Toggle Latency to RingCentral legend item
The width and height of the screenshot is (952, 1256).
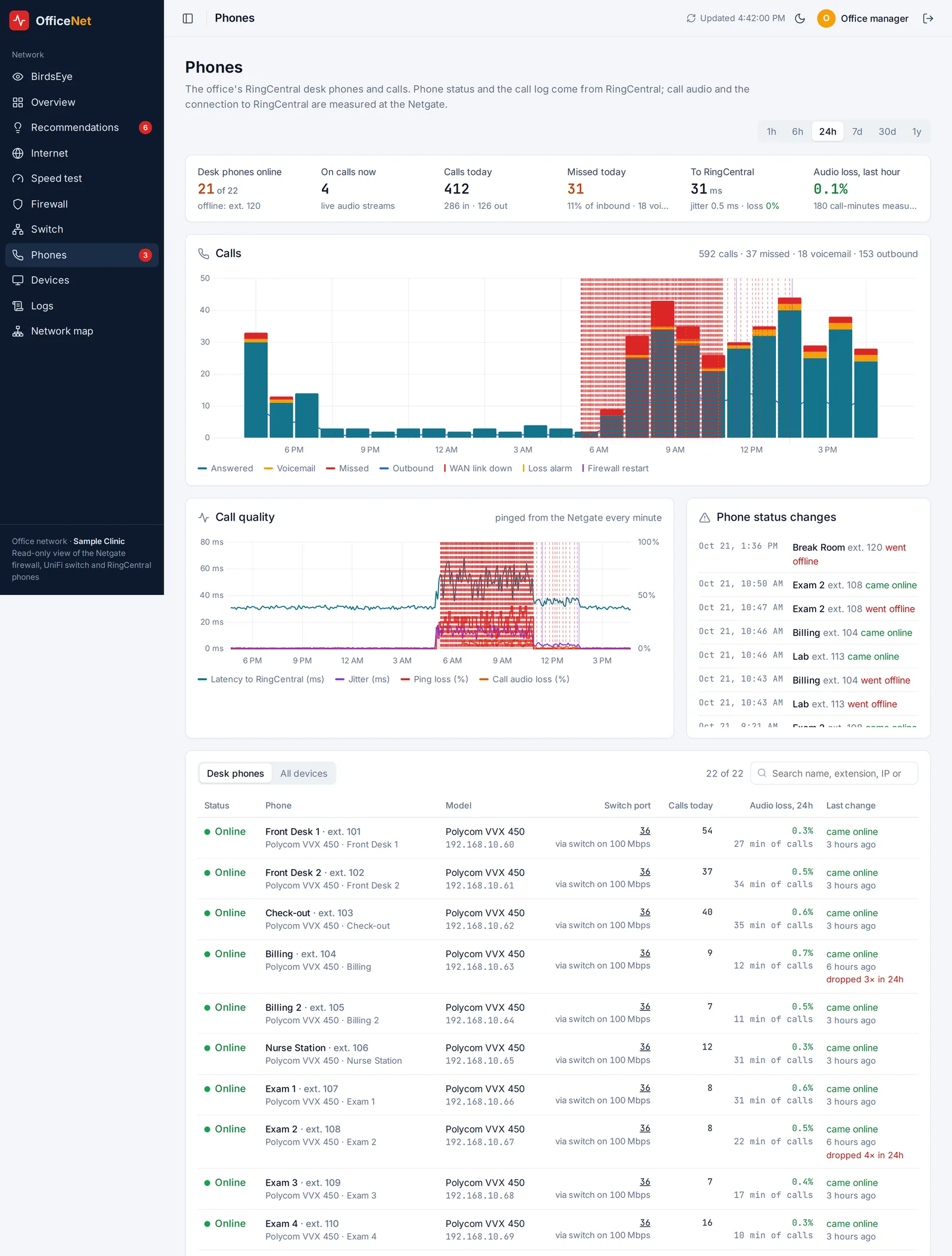tap(261, 679)
